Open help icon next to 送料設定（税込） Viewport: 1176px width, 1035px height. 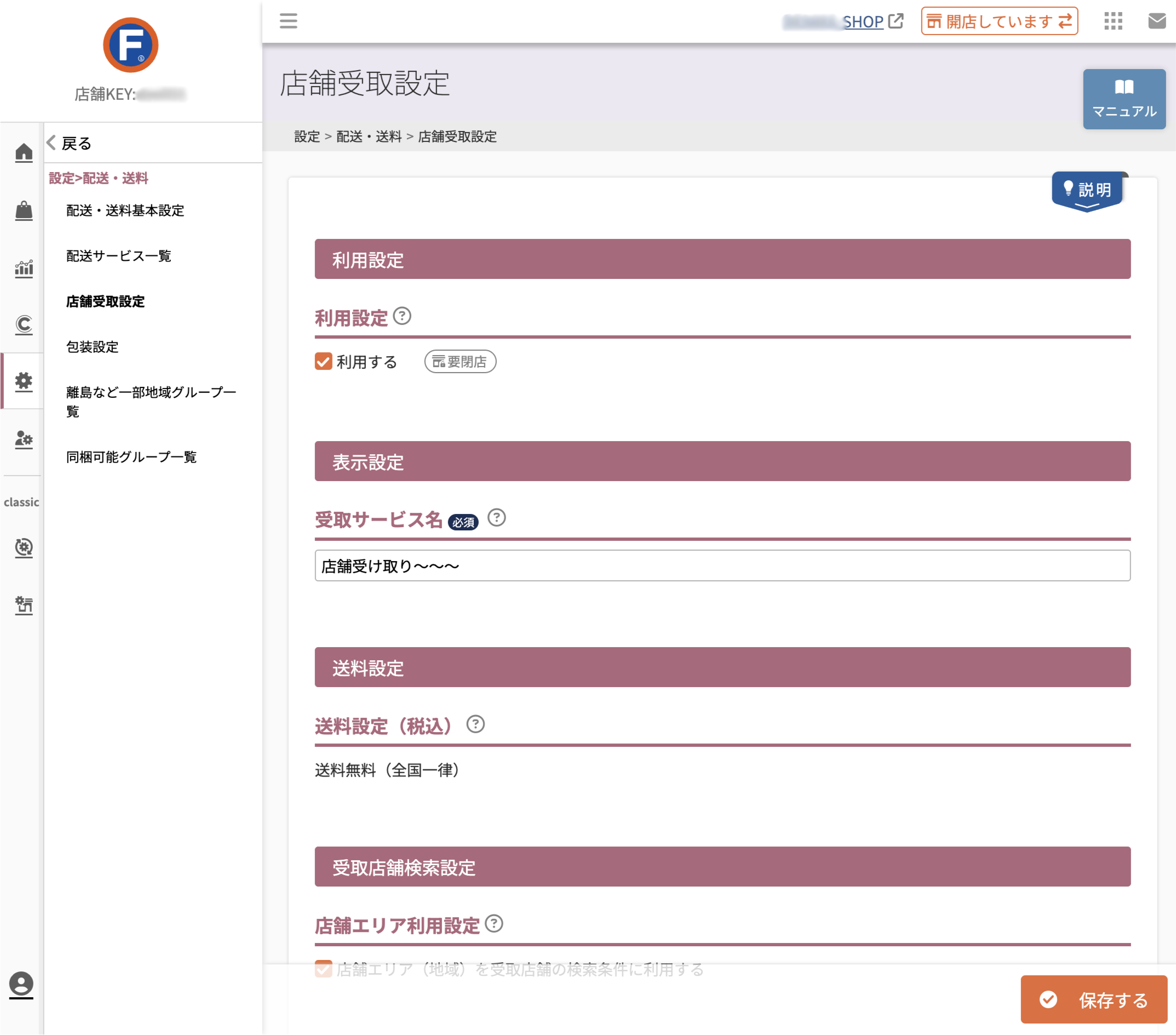click(x=475, y=724)
